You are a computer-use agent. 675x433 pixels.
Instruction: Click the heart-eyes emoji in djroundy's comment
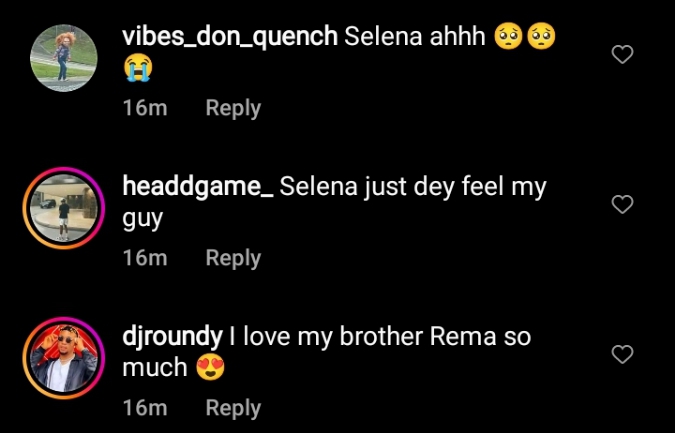click(210, 368)
